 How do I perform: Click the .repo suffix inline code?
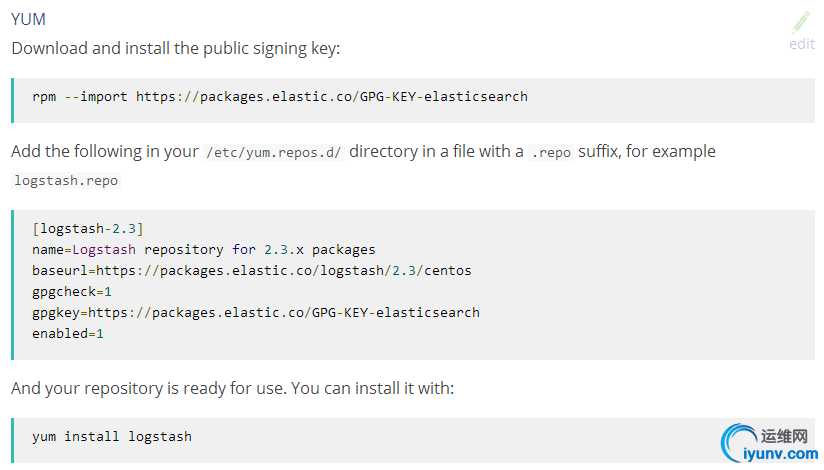point(551,152)
